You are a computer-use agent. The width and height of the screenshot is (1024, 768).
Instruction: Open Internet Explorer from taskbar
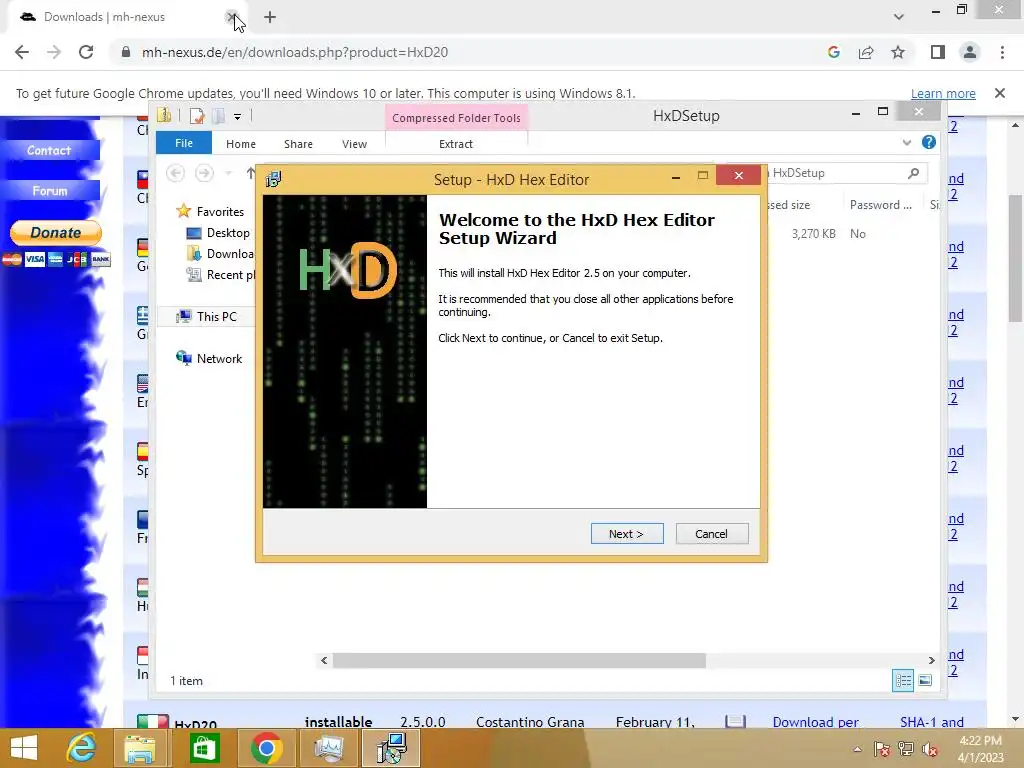point(82,748)
